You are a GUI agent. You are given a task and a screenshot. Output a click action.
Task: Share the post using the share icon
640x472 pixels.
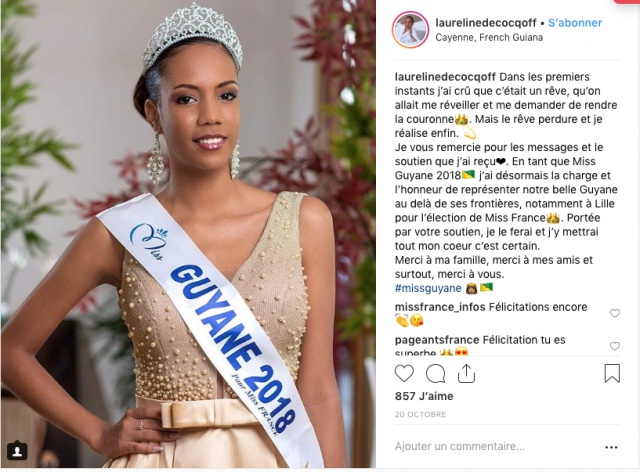467,373
